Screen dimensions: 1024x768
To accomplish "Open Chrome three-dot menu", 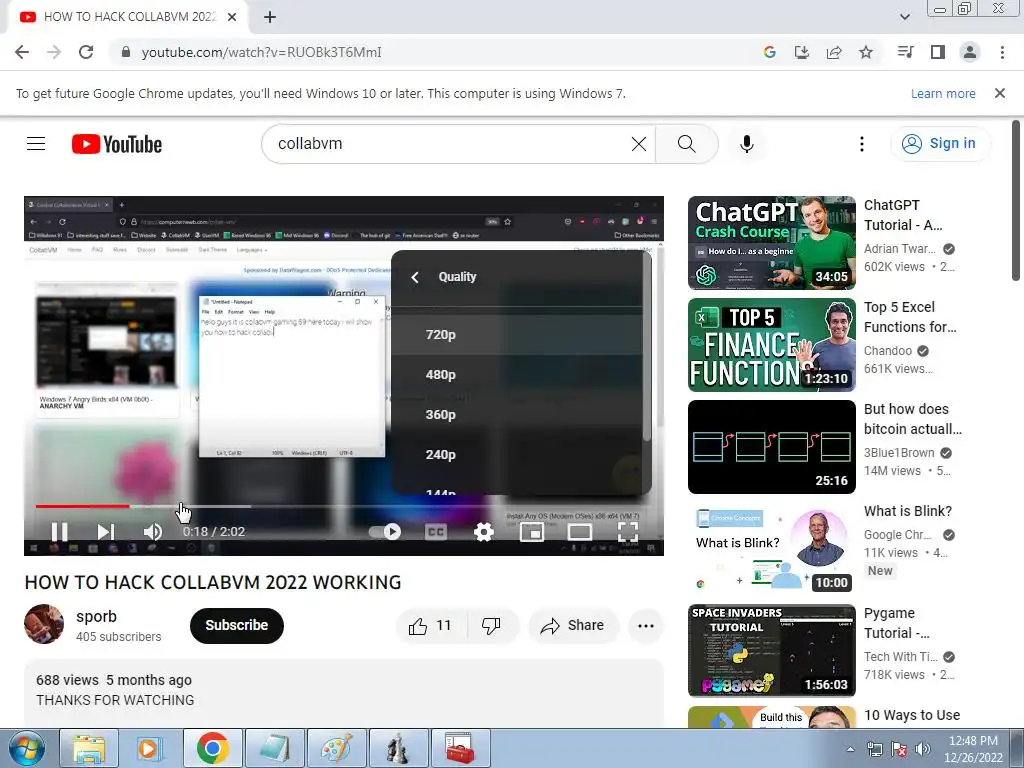I will click(1002, 52).
